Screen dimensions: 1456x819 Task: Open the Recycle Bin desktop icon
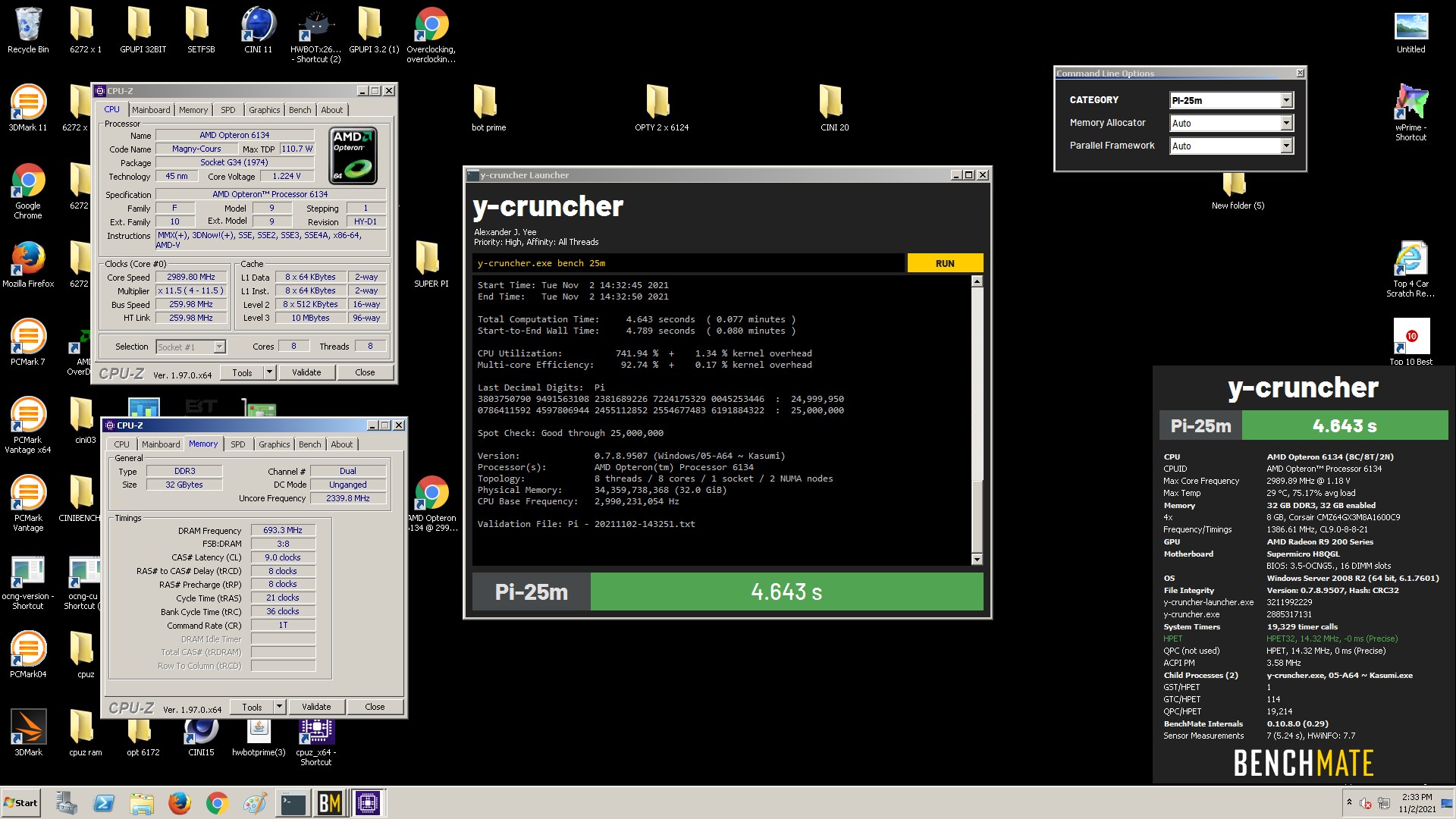(x=28, y=30)
